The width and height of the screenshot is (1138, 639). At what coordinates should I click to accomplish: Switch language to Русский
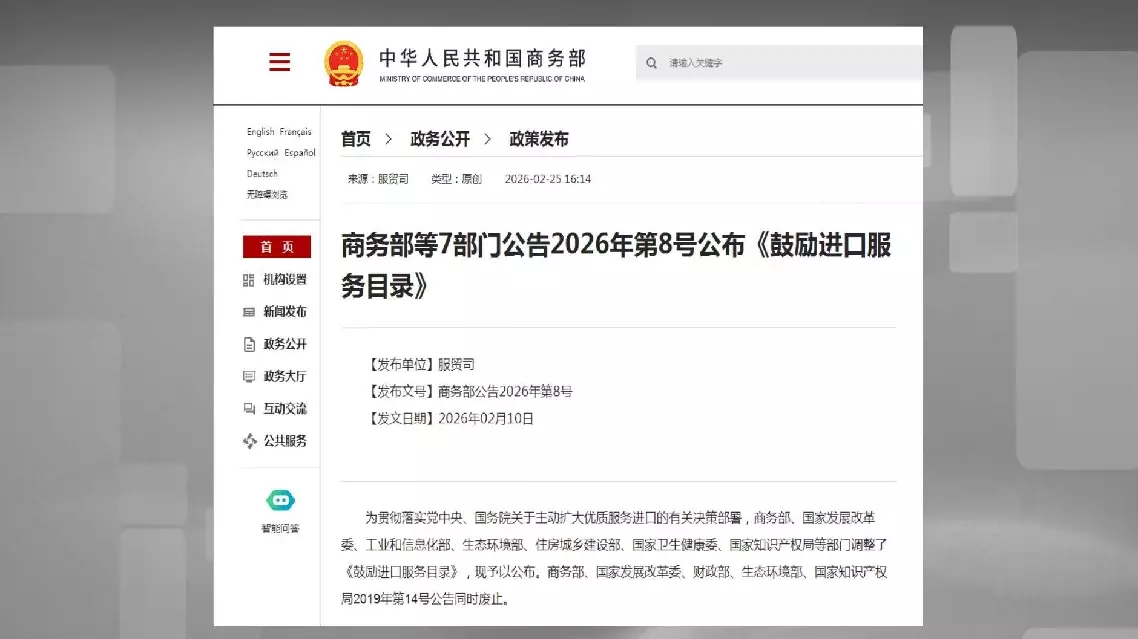pos(262,153)
